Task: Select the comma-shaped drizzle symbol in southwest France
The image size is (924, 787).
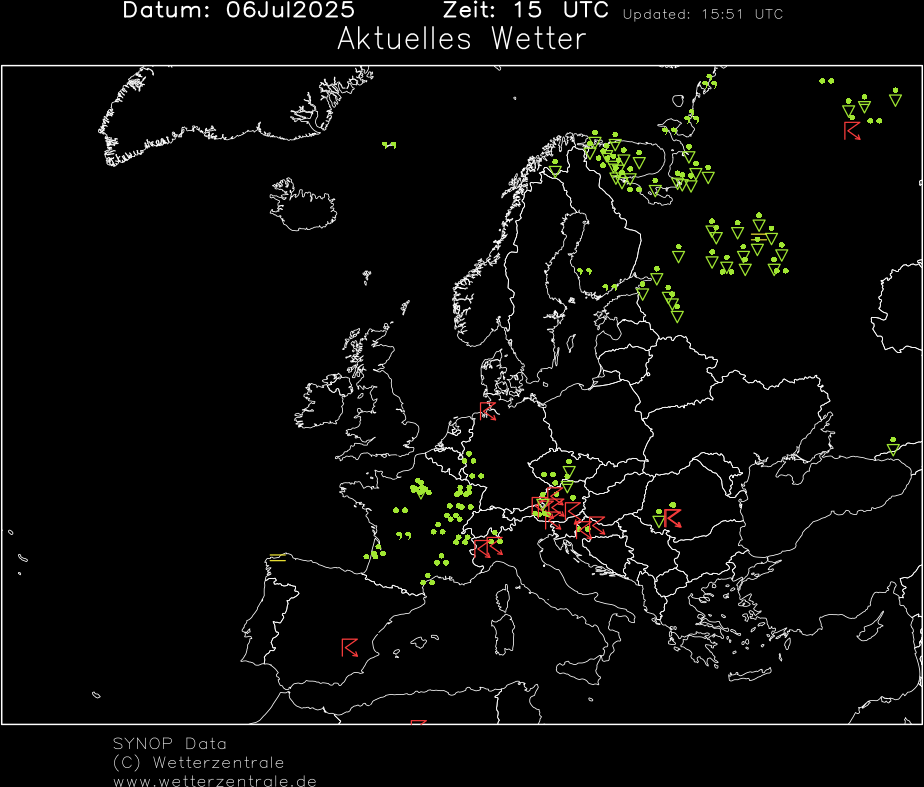Action: pos(404,535)
